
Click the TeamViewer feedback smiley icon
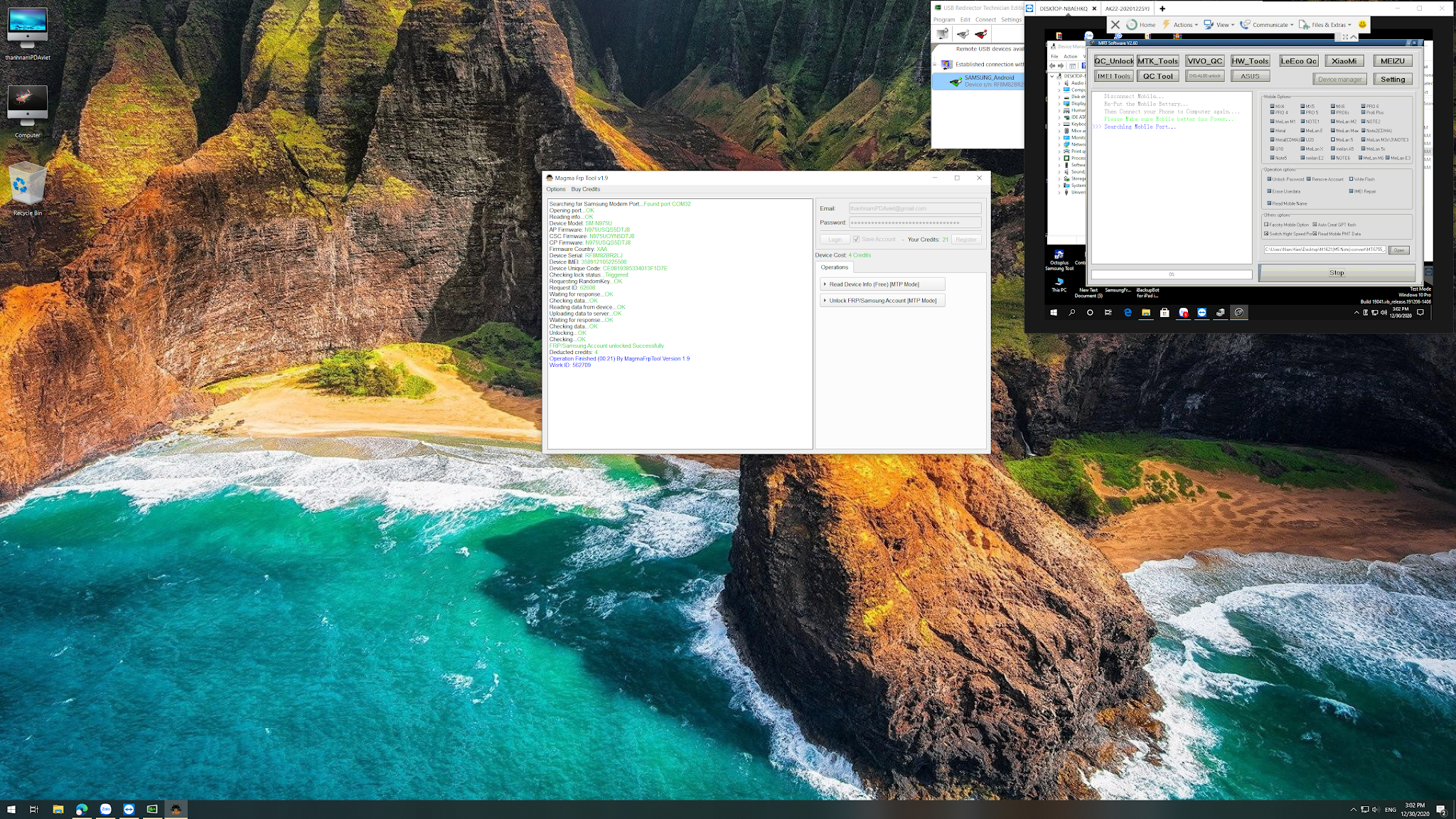1362,24
